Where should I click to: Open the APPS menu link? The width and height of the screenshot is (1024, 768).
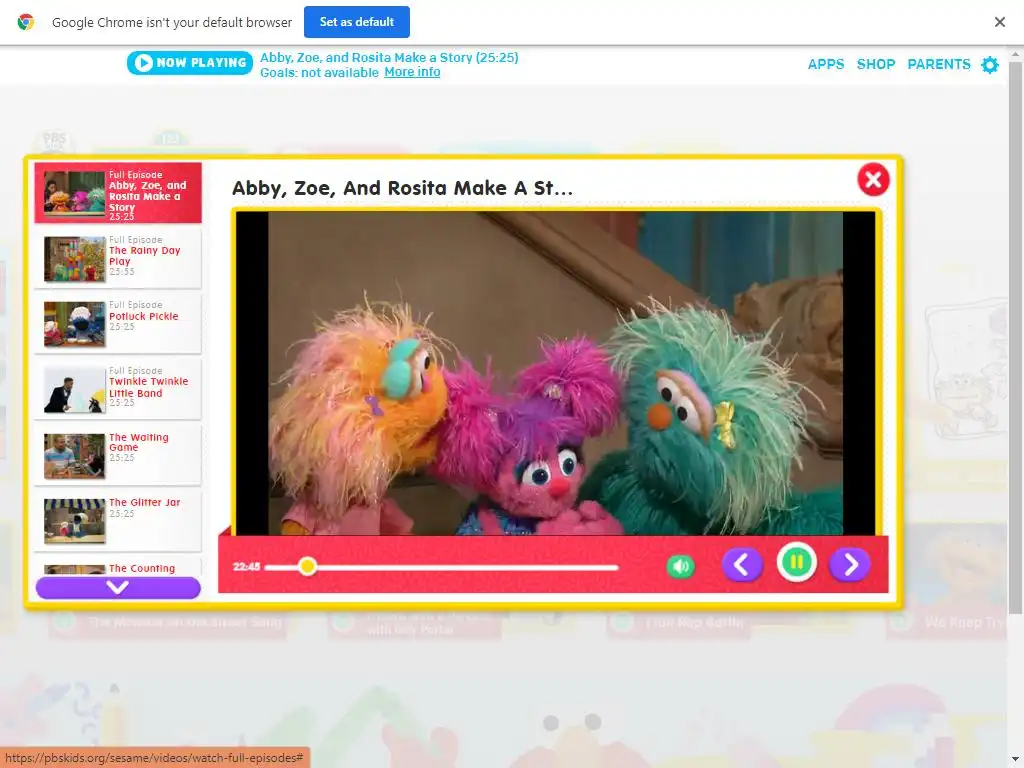tap(825, 64)
